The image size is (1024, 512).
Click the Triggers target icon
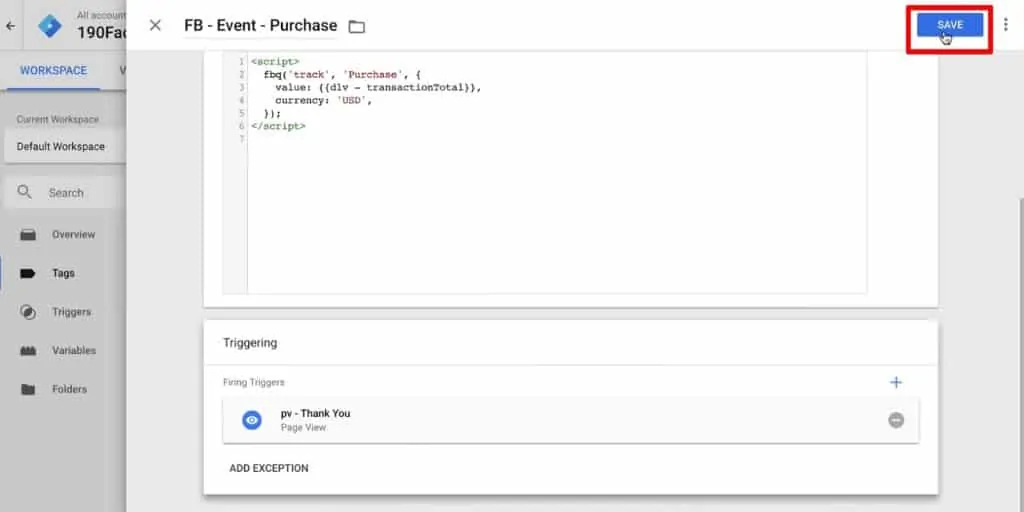click(x=28, y=312)
